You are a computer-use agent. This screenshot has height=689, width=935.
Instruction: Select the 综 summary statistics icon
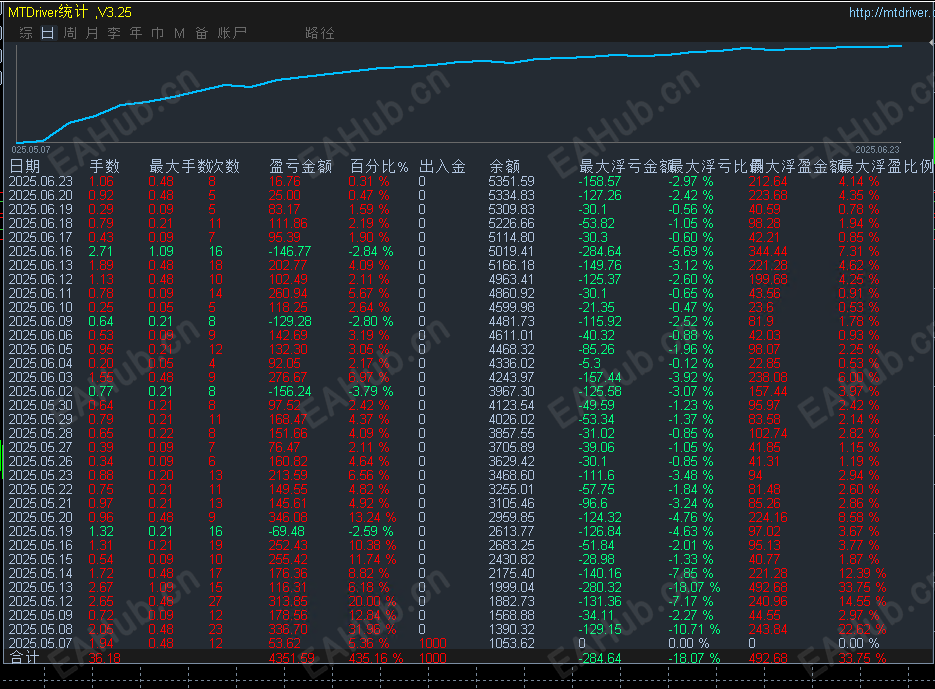click(25, 31)
